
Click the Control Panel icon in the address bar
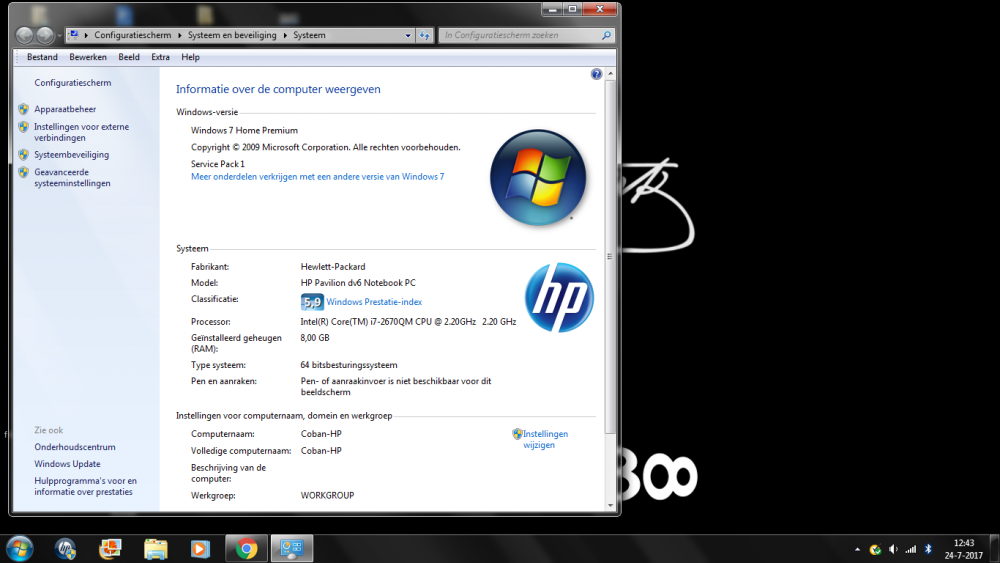click(x=74, y=35)
